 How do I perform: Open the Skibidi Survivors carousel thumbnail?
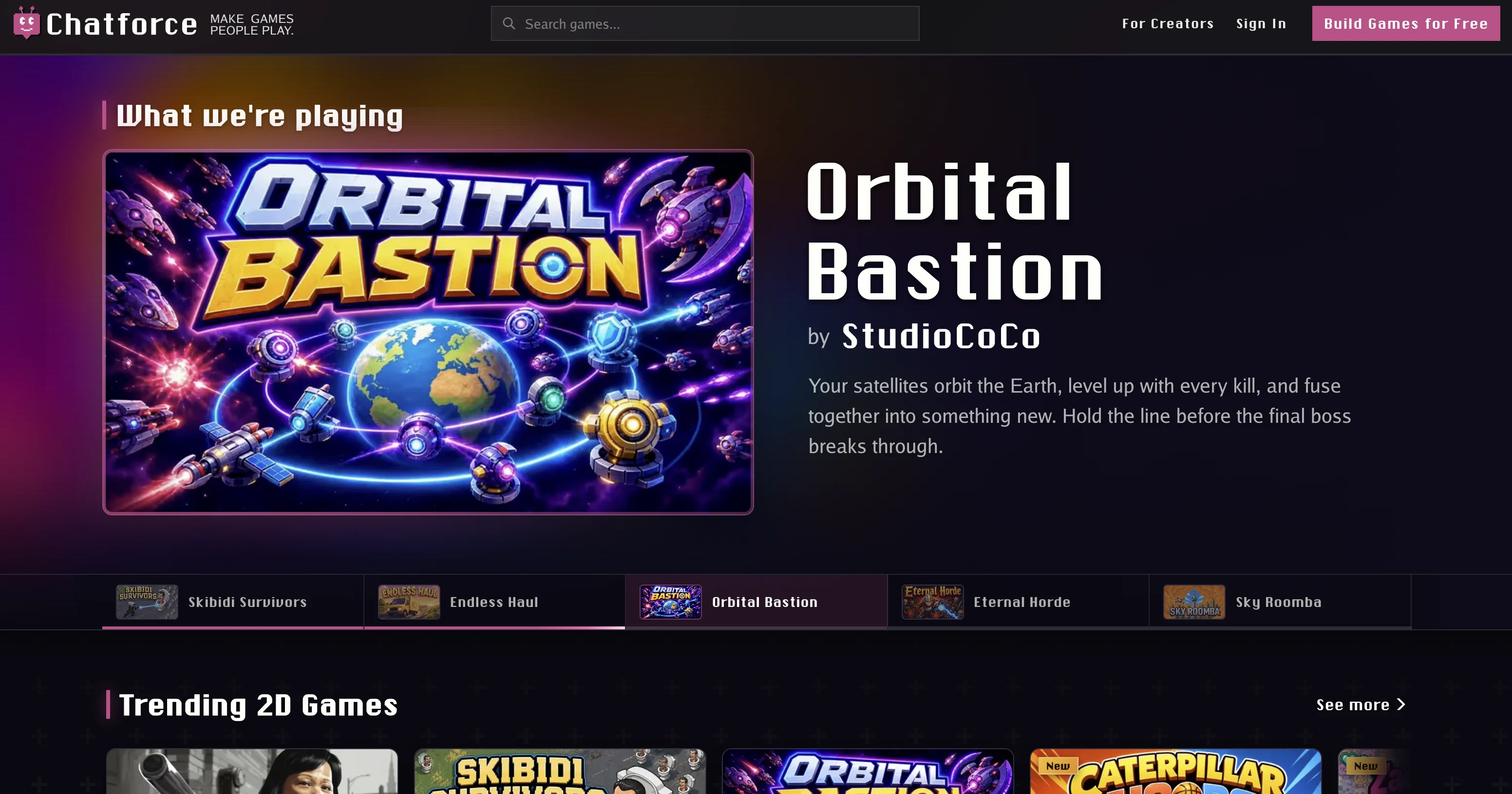[x=147, y=602]
